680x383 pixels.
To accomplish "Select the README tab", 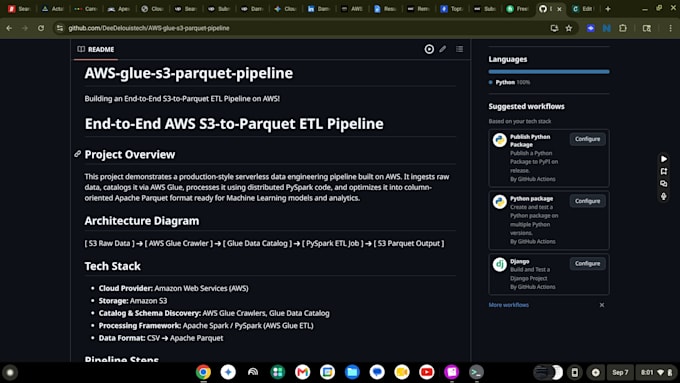I will tap(96, 49).
